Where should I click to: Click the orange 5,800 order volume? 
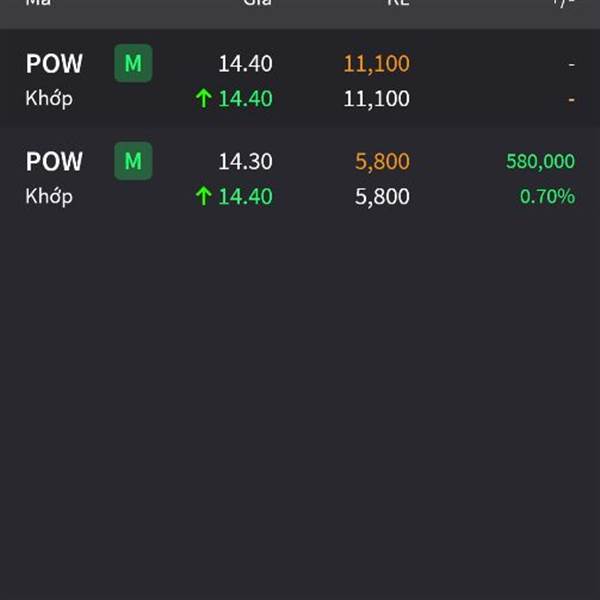point(382,162)
